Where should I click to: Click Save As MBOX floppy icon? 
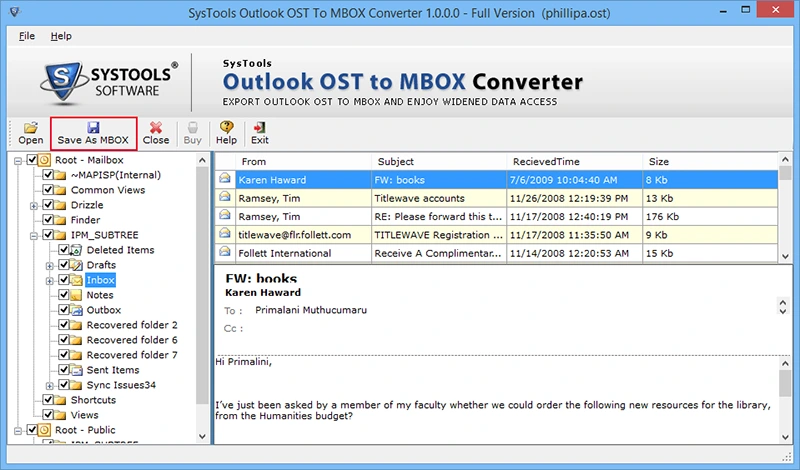click(93, 127)
